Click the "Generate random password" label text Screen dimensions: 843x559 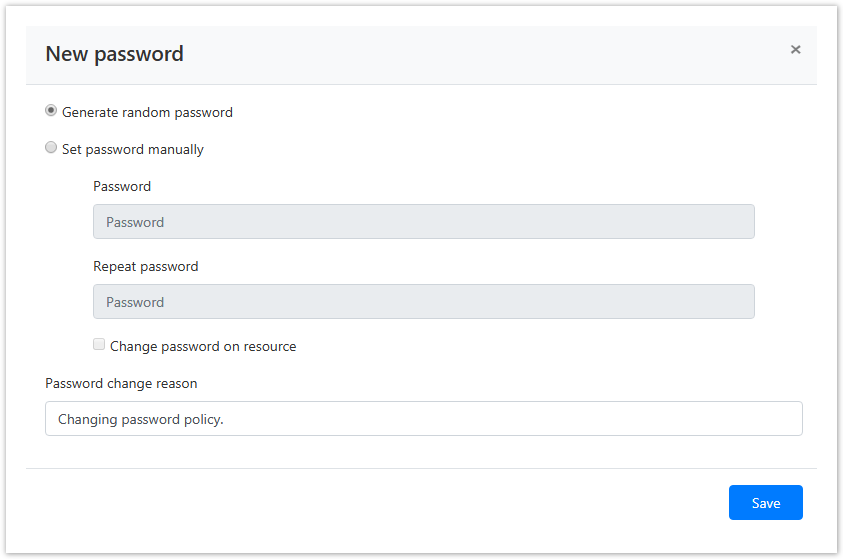tap(147, 113)
